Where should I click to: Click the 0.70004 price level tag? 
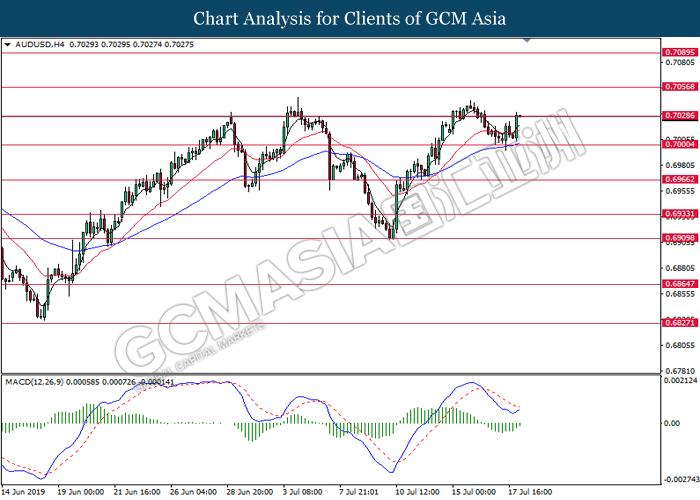[679, 145]
